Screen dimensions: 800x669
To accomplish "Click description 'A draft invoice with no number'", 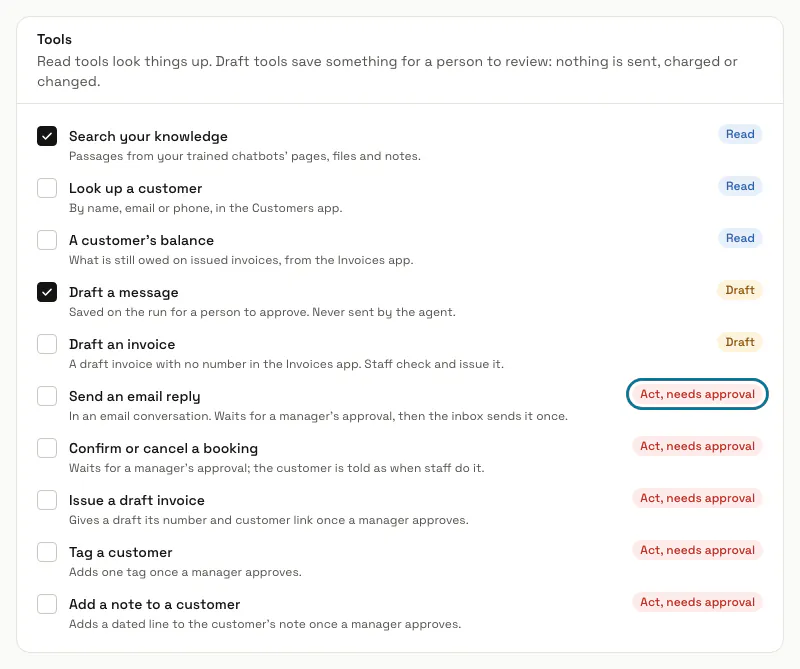I will [x=286, y=364].
